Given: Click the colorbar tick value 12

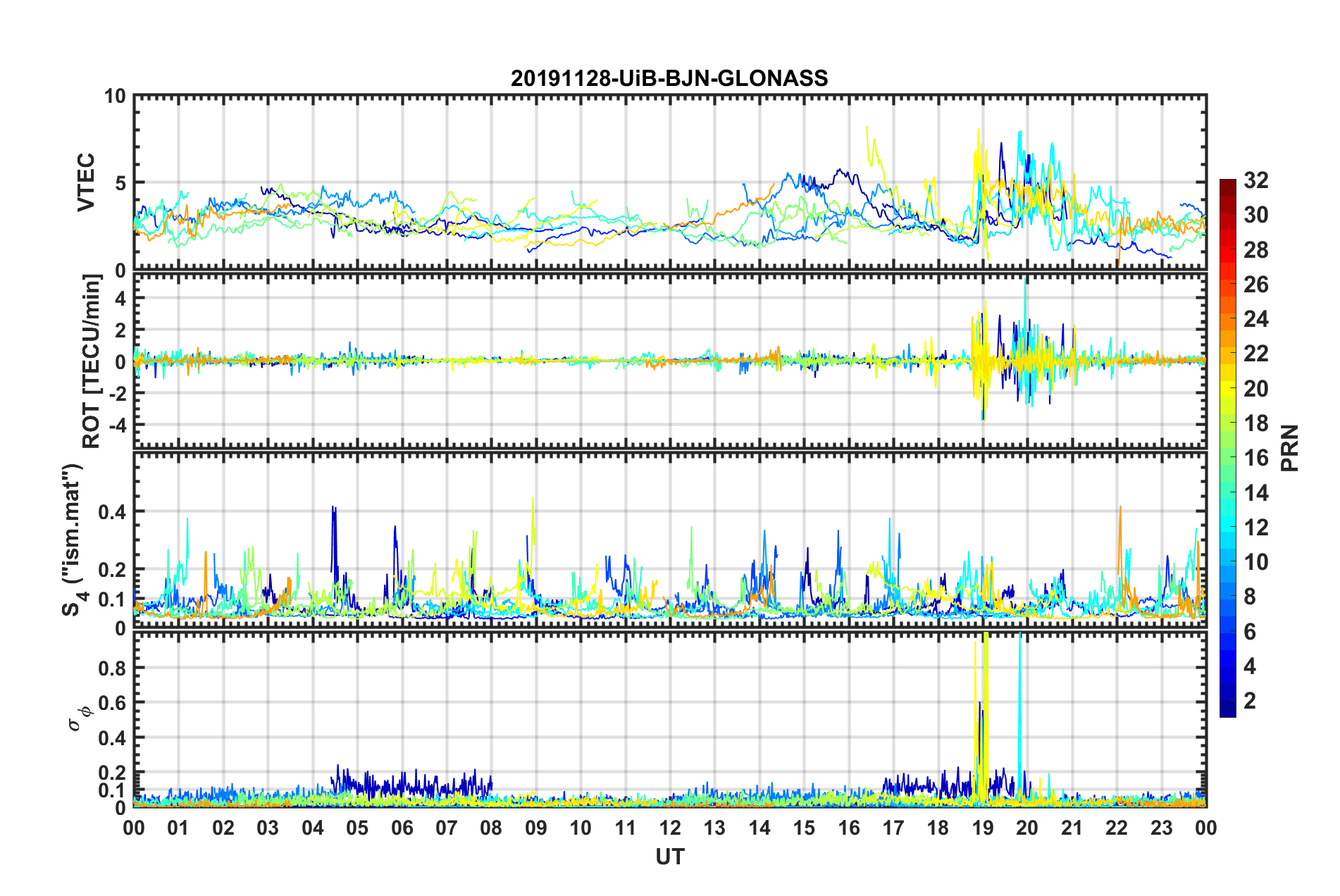Looking at the screenshot, I should pos(1256,528).
